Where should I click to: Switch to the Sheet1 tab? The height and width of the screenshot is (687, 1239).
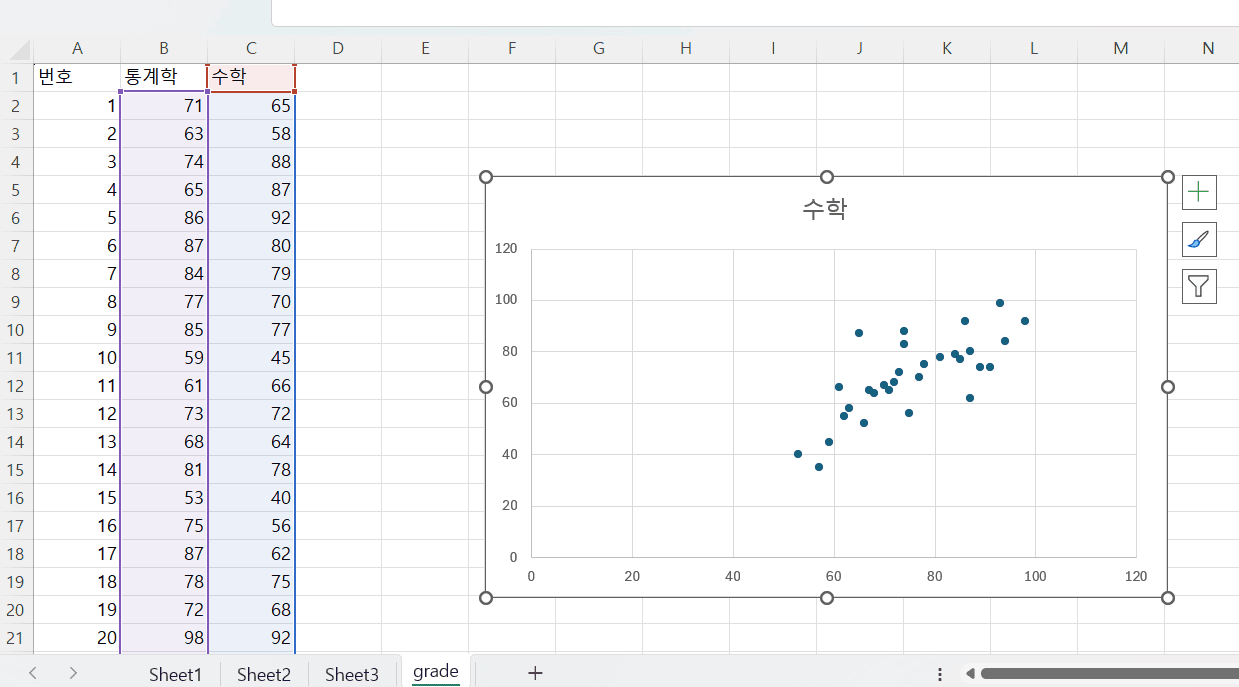tap(175, 674)
